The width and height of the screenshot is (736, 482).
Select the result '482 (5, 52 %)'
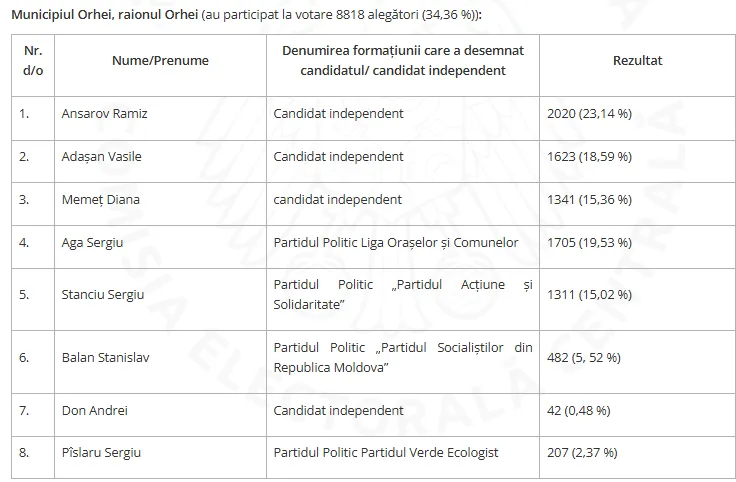click(583, 358)
